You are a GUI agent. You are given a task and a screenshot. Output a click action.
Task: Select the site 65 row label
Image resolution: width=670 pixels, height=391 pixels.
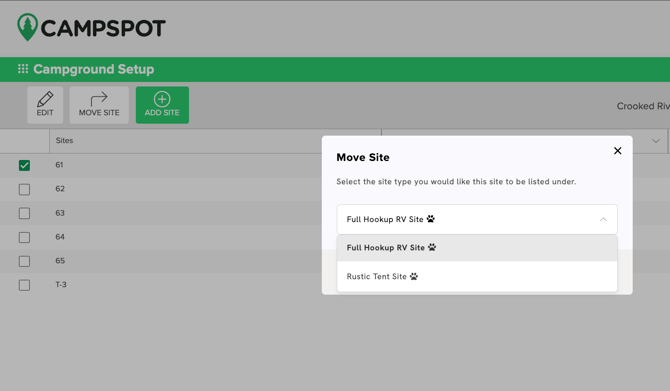point(60,261)
